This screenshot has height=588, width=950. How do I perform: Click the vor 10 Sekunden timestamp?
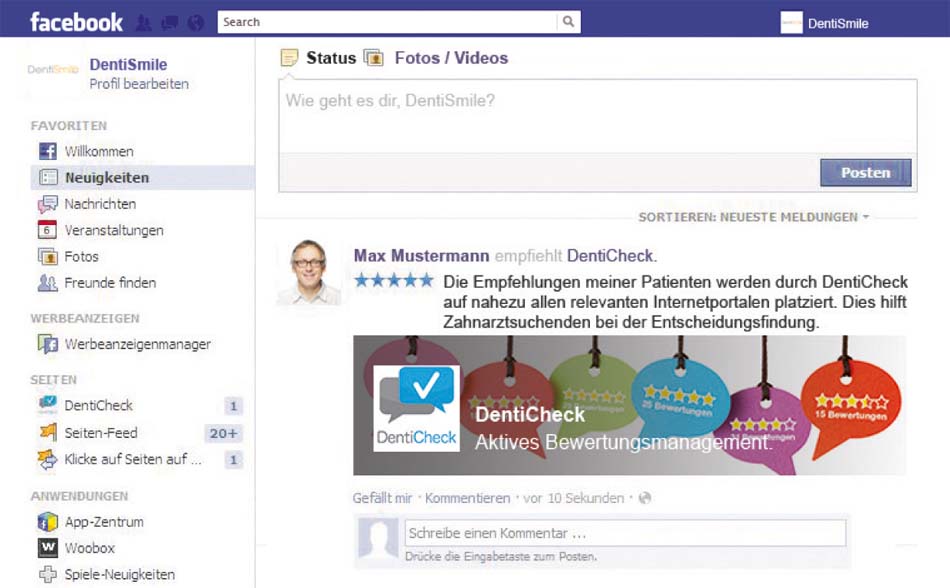pos(573,498)
